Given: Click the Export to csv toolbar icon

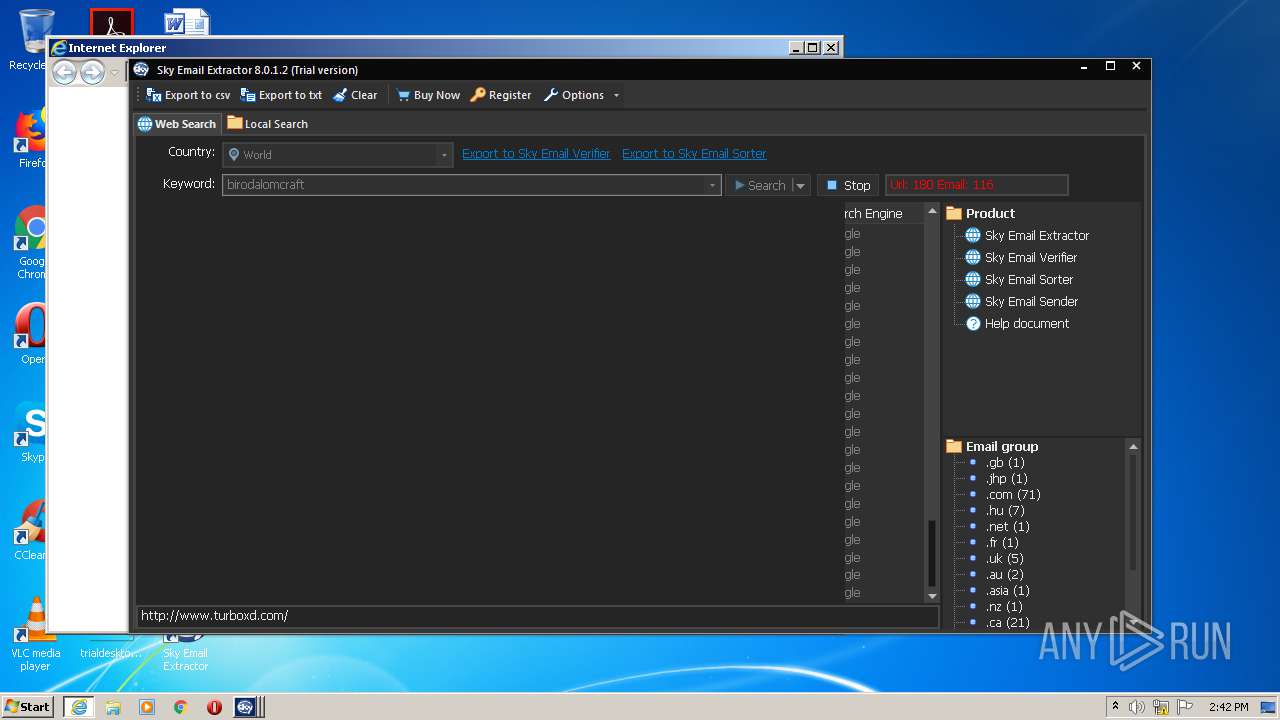Looking at the screenshot, I should 154,95.
